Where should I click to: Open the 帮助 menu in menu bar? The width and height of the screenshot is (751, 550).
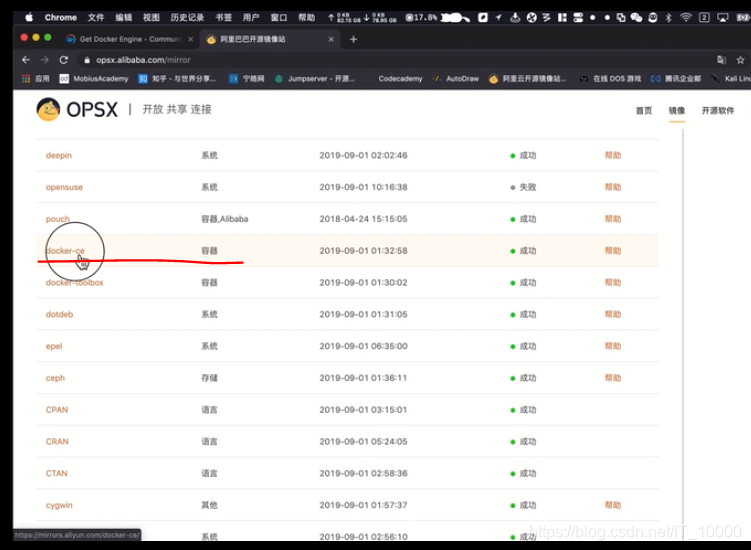click(x=307, y=17)
